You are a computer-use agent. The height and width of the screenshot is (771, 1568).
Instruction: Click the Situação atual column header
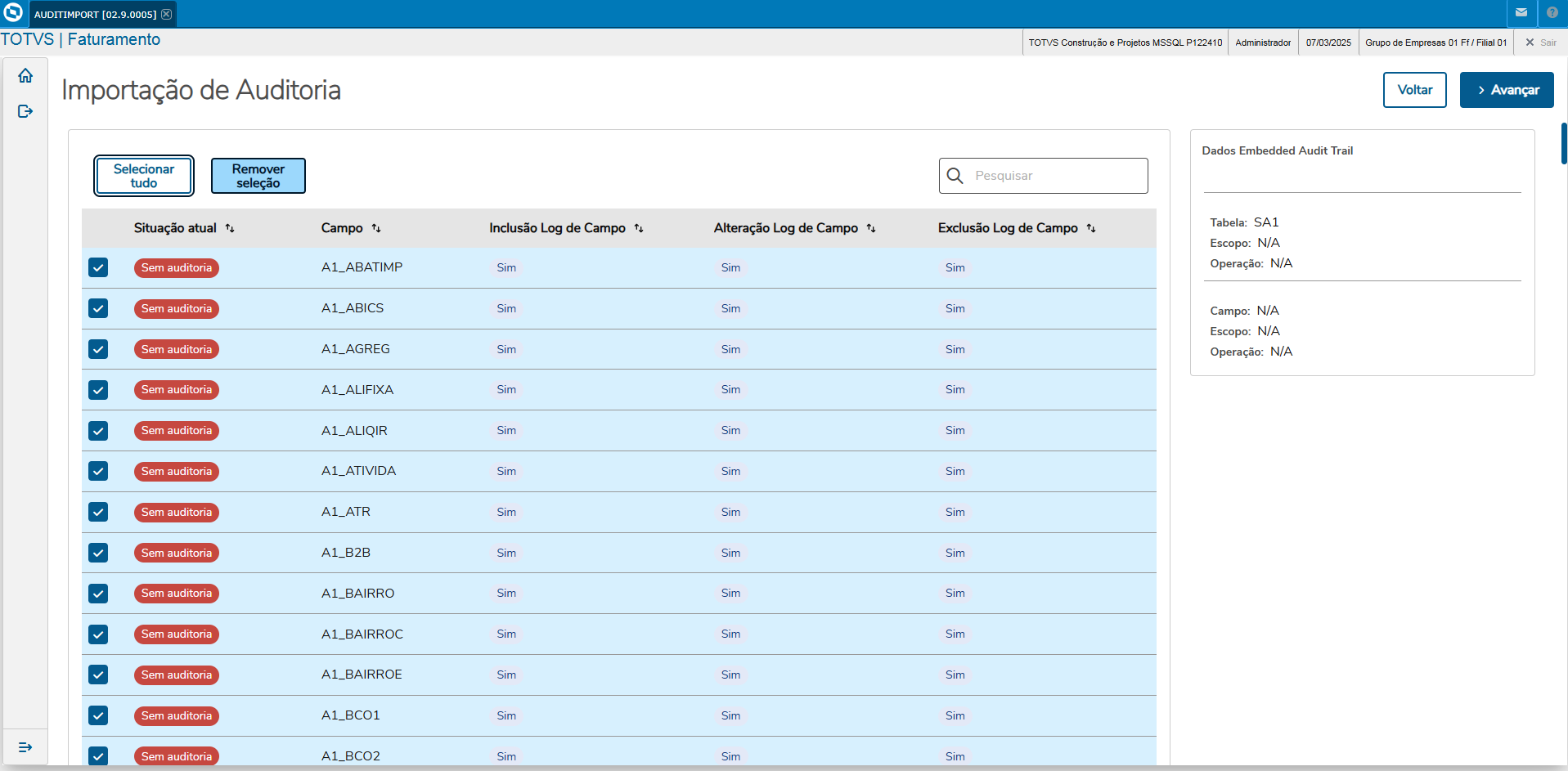tap(175, 228)
